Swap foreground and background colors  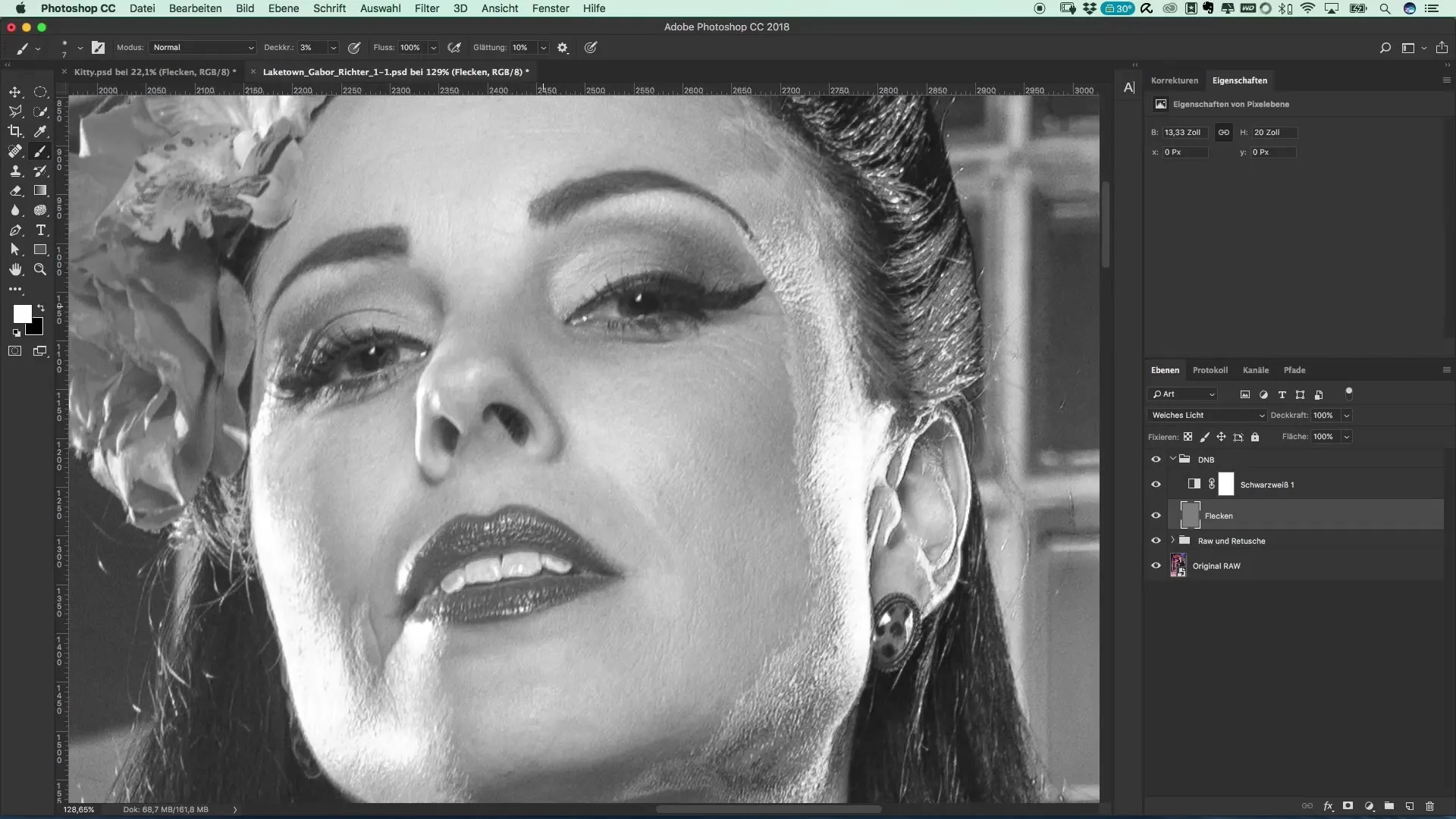[41, 308]
